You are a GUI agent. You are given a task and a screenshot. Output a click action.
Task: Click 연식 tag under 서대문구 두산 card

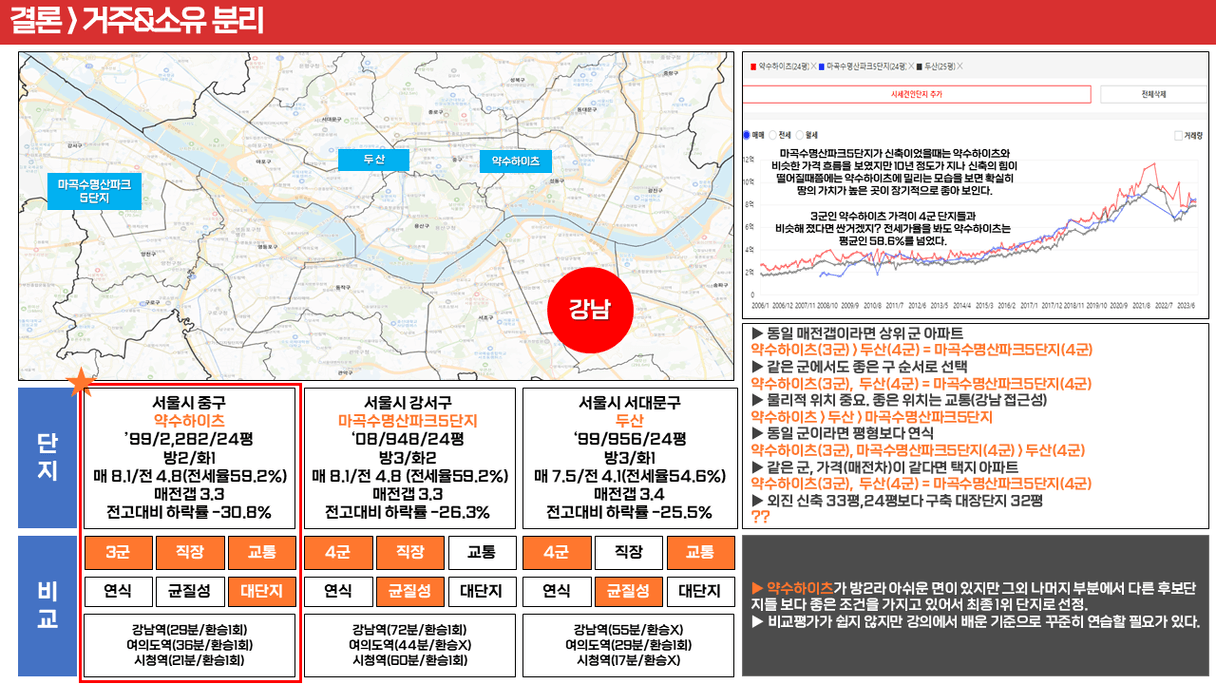click(x=556, y=592)
